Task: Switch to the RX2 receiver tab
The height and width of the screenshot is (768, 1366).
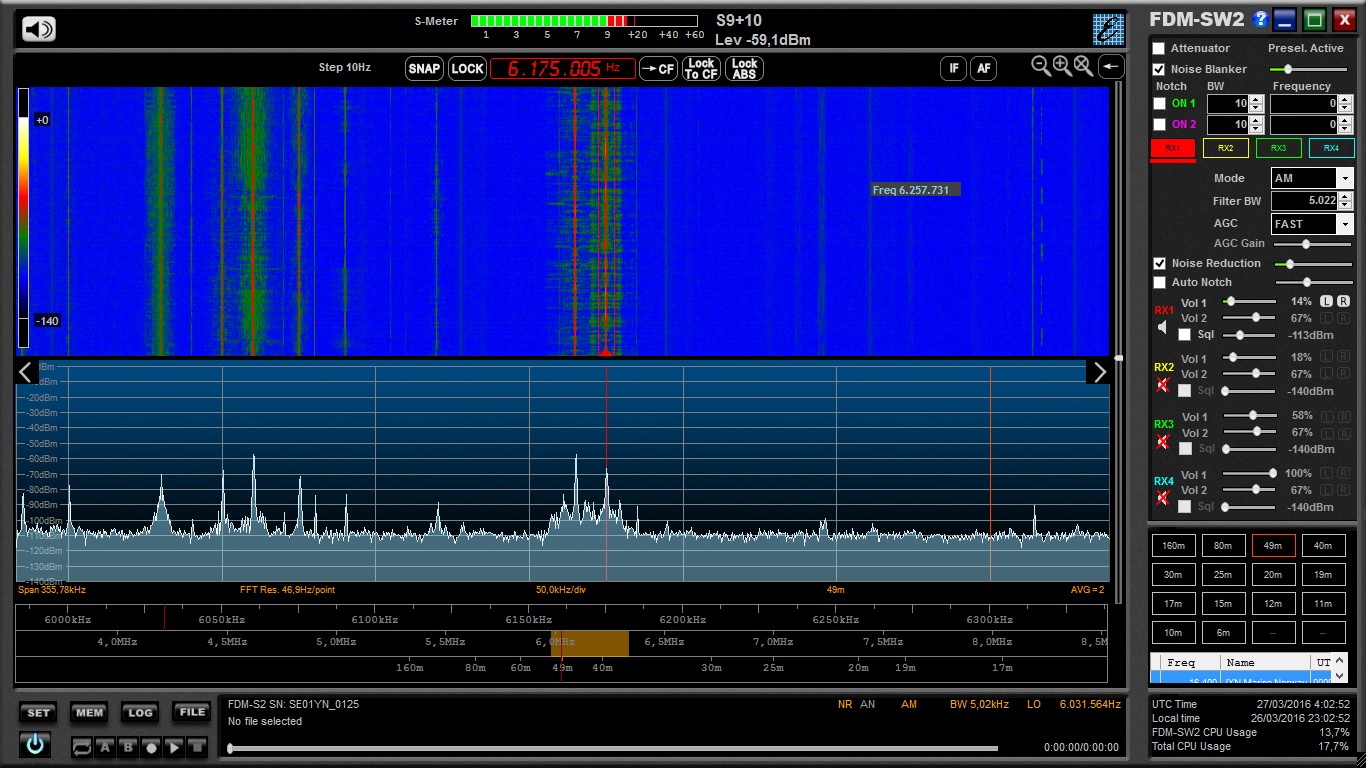Action: (x=1225, y=148)
